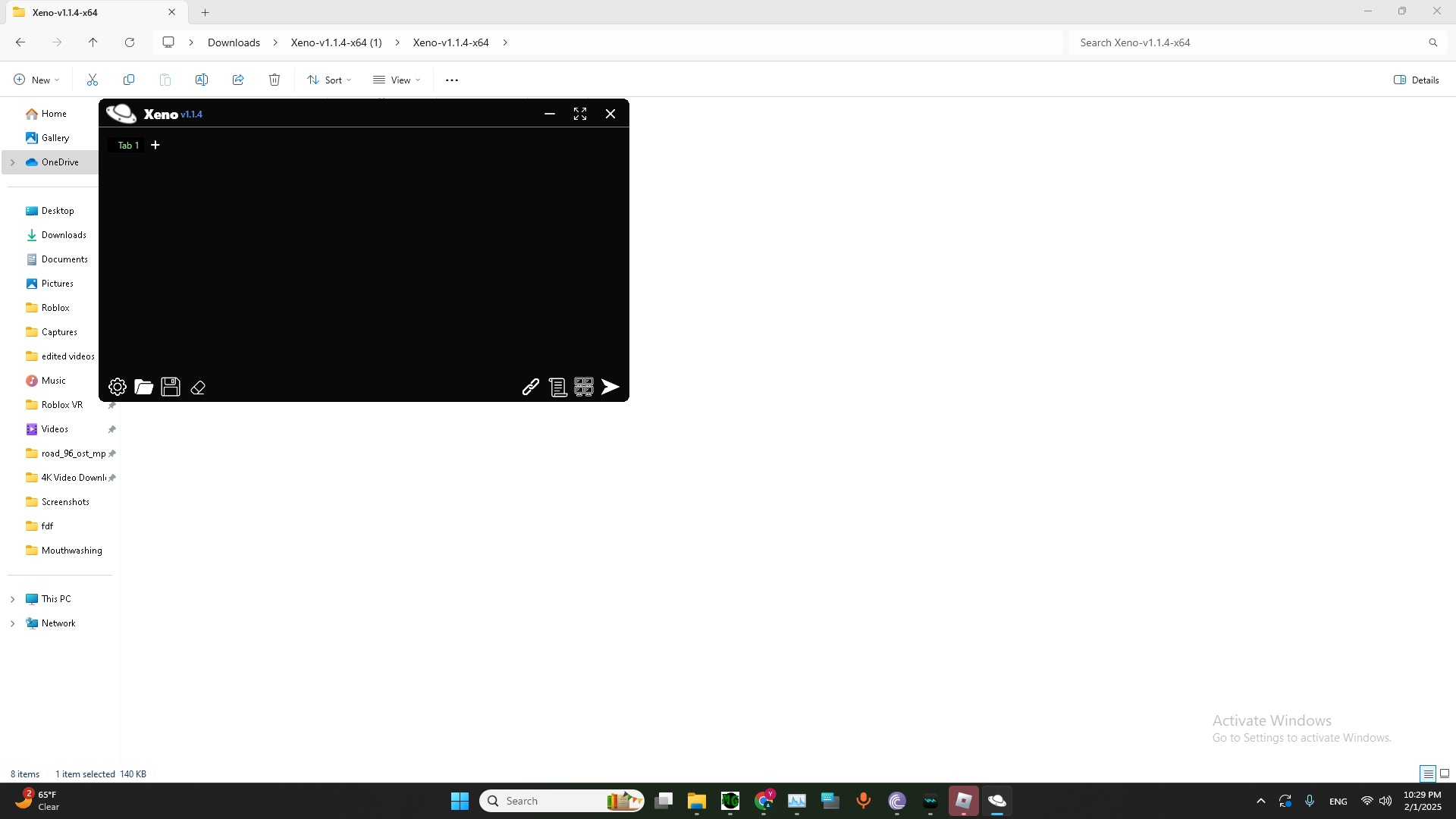The image size is (1456, 819).
Task: Toggle the Details pane button
Action: point(1416,80)
